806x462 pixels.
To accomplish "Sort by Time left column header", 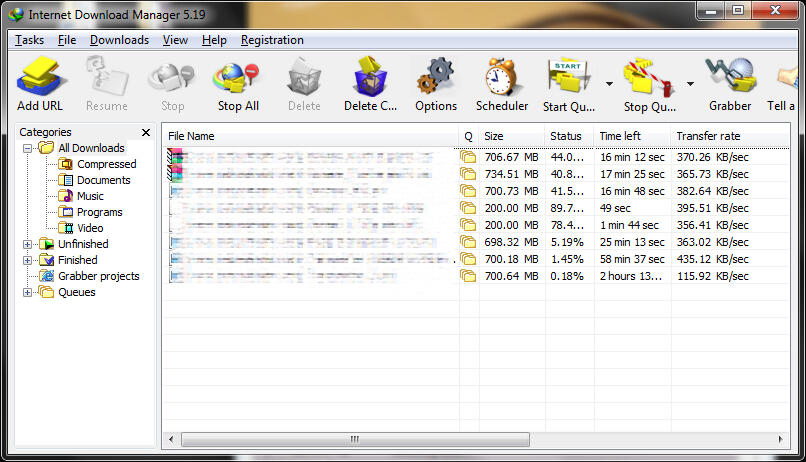I will pyautogui.click(x=632, y=136).
